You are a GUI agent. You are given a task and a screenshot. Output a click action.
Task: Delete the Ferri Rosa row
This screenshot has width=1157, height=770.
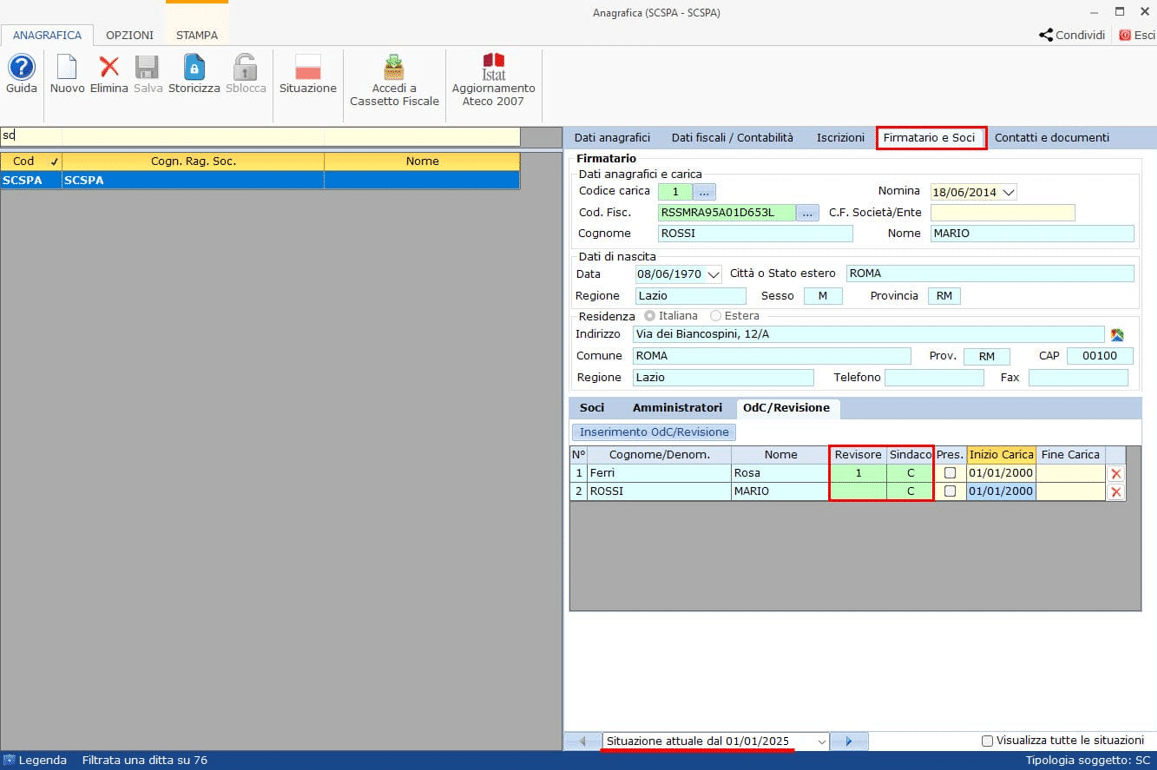click(1116, 474)
